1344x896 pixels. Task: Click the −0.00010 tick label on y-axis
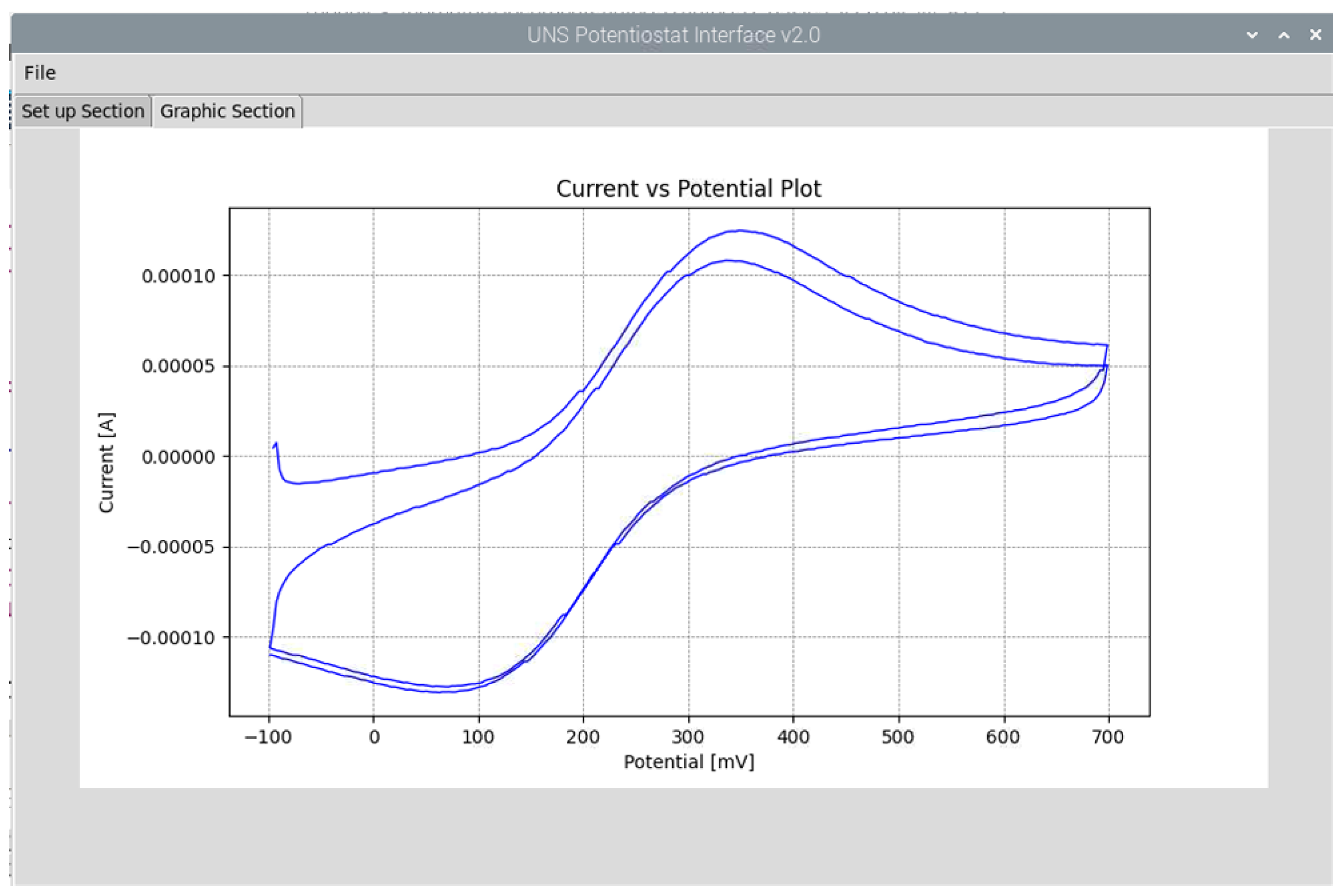[171, 638]
